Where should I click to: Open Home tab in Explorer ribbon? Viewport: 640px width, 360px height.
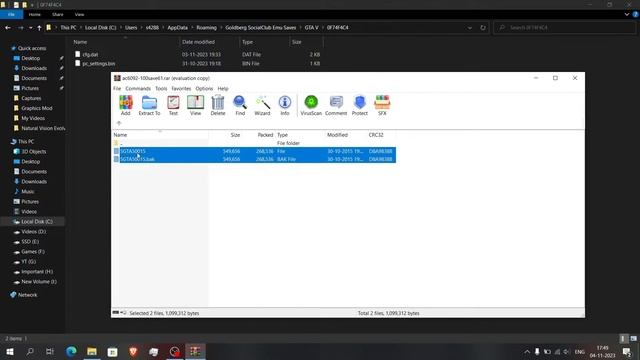(x=35, y=14)
